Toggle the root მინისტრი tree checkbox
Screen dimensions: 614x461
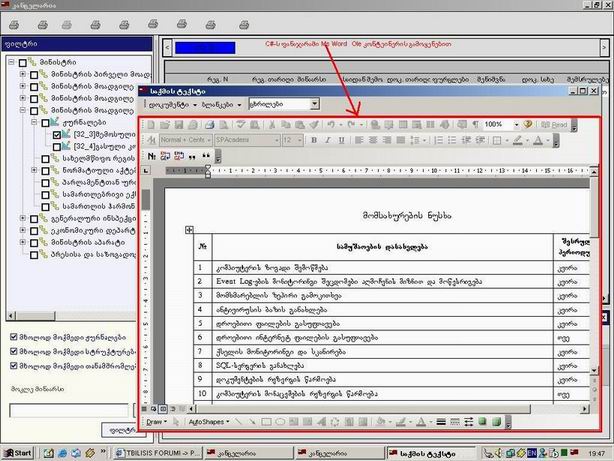click(x=23, y=63)
